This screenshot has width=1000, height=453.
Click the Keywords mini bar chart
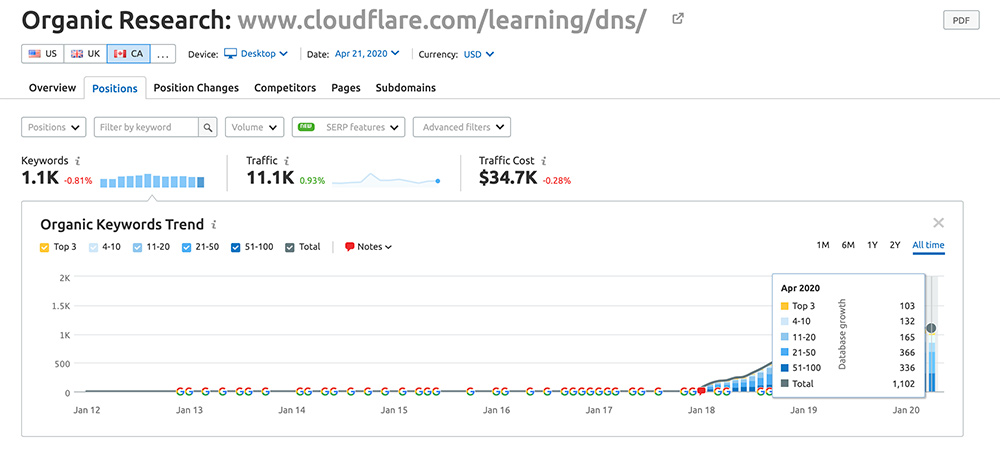152,181
